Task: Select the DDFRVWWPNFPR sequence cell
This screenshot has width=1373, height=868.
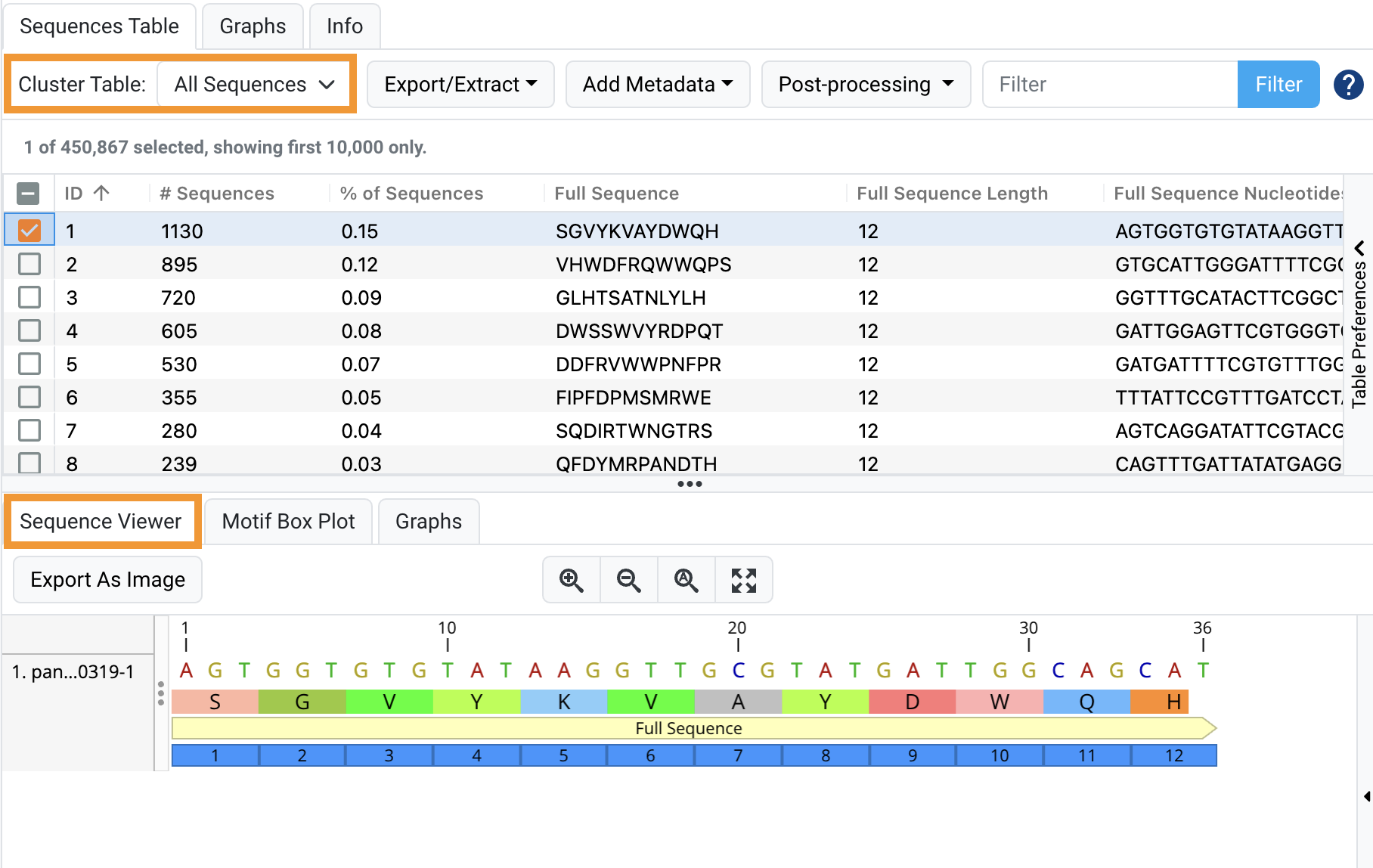Action: click(x=638, y=364)
